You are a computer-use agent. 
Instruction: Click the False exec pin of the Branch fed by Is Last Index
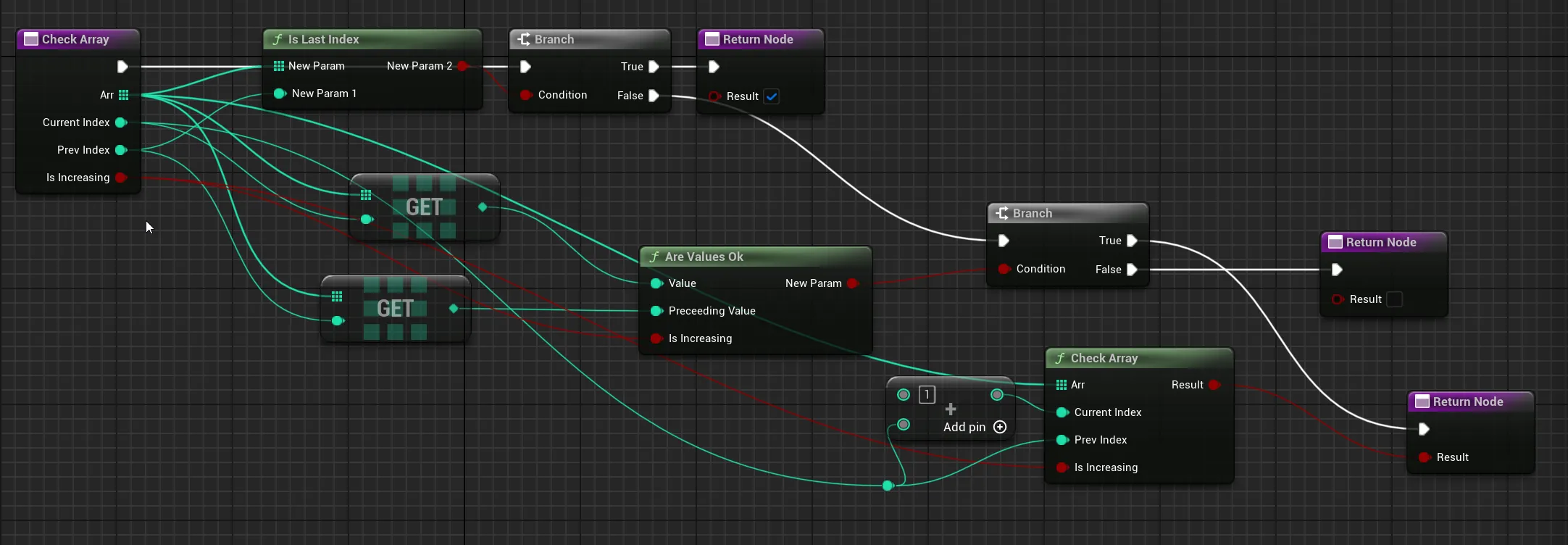654,96
